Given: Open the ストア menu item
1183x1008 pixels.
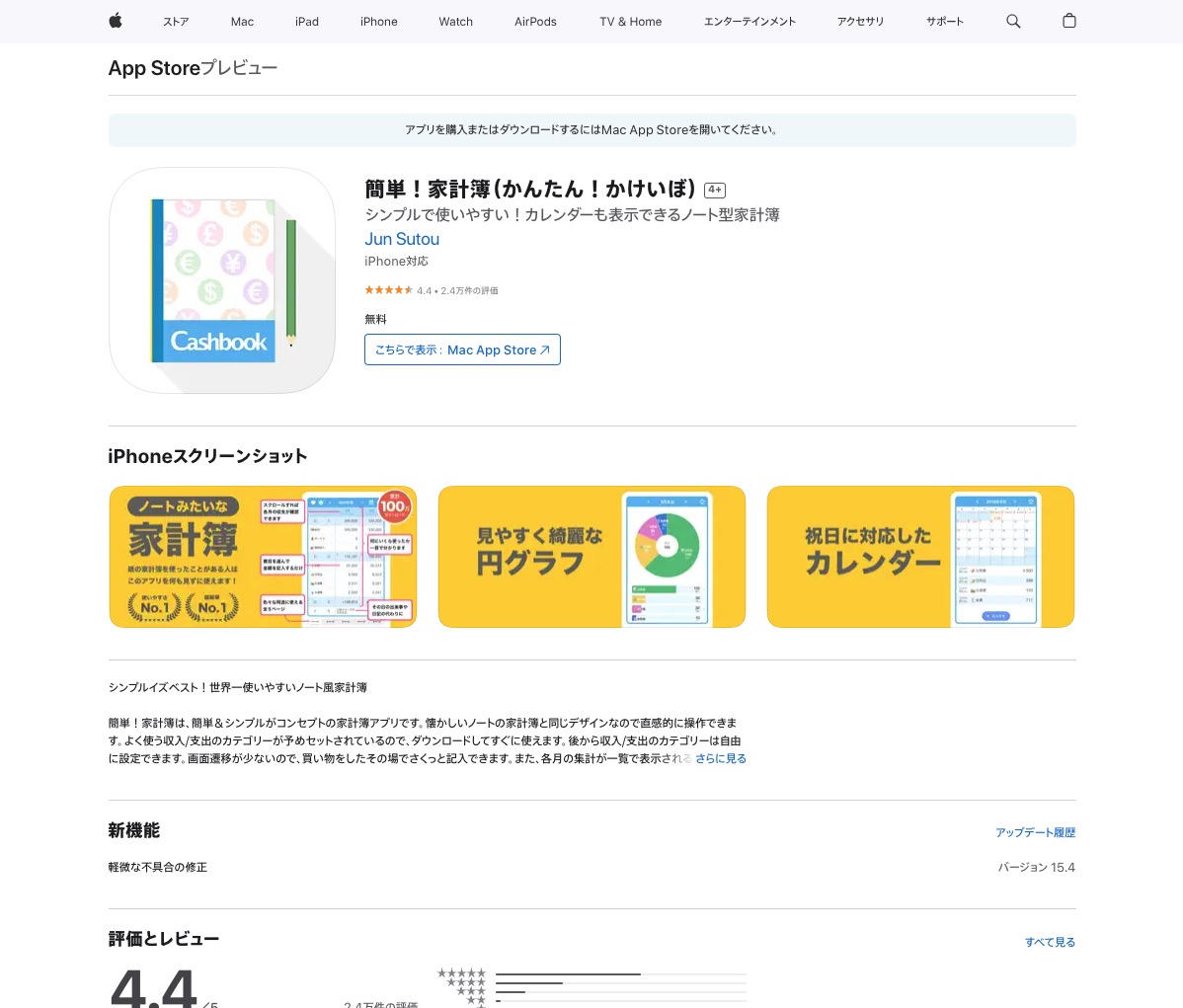Looking at the screenshot, I should click(x=176, y=22).
